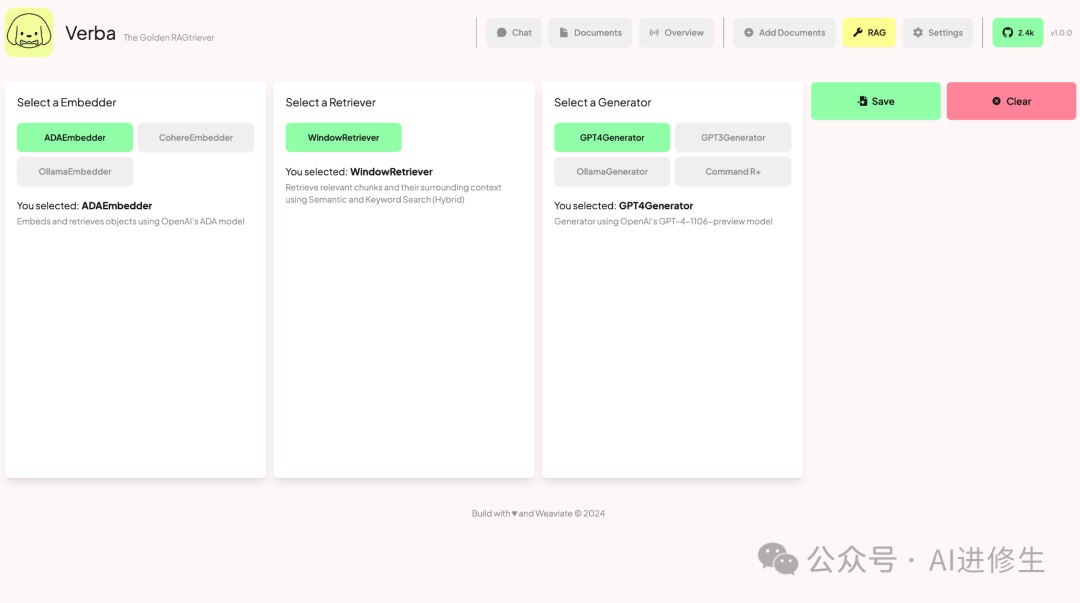Viewport: 1080px width, 603px height.
Task: Open the Settings tab
Action: click(x=937, y=32)
